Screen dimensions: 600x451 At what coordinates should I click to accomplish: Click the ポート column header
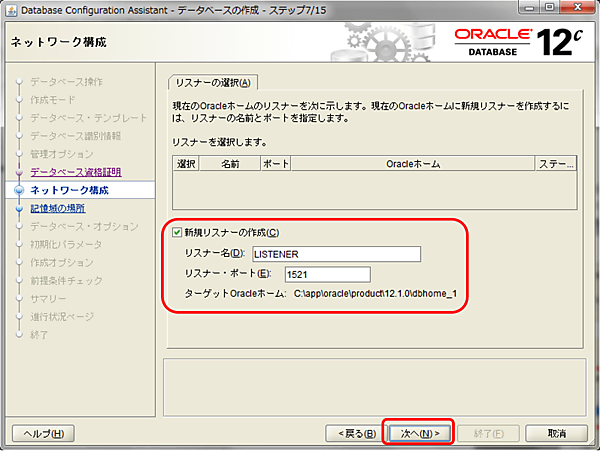pos(276,163)
